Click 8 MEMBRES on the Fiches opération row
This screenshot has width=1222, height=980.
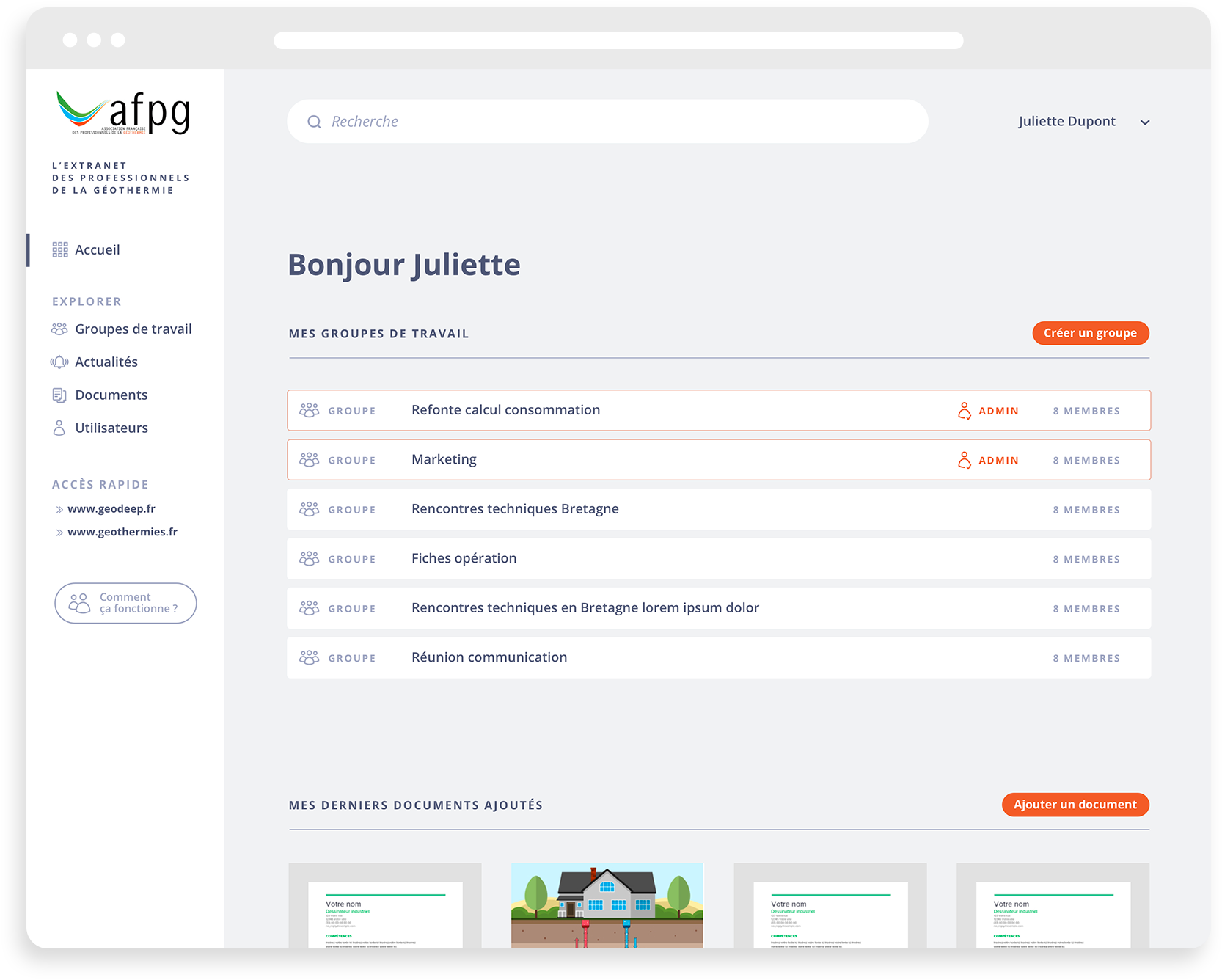coord(1086,560)
